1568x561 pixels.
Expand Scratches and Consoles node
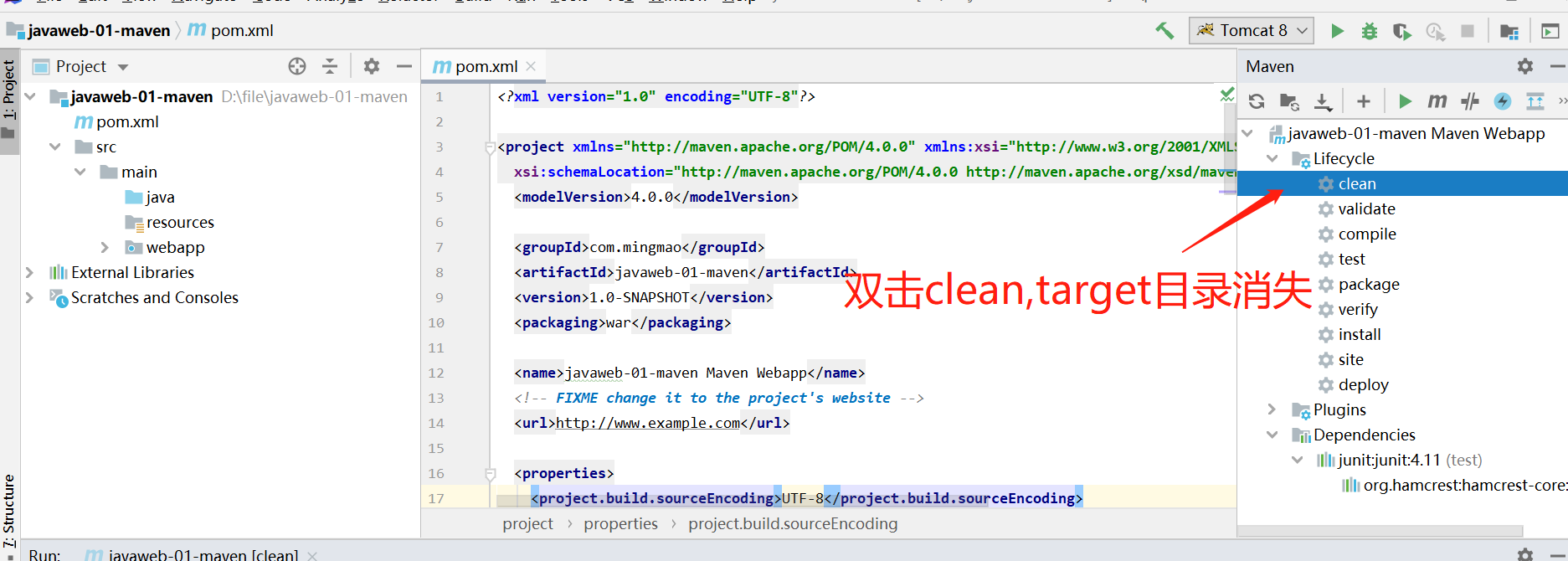(x=29, y=297)
